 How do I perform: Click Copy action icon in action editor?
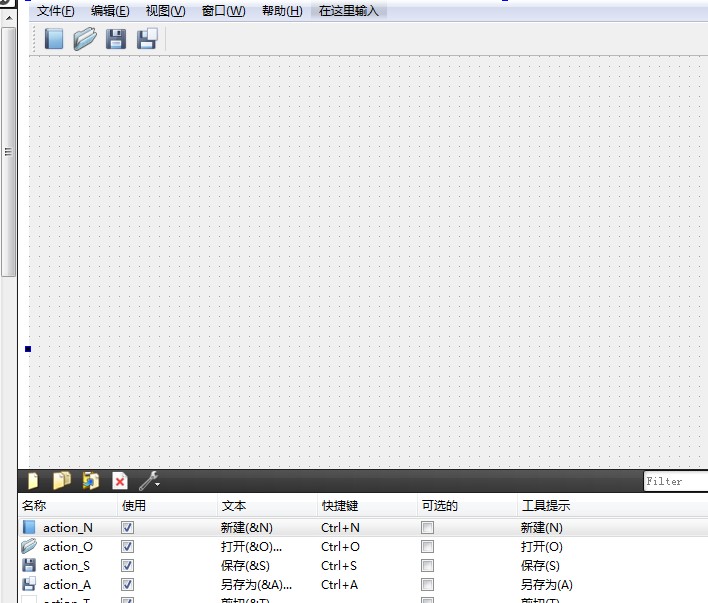pos(62,481)
